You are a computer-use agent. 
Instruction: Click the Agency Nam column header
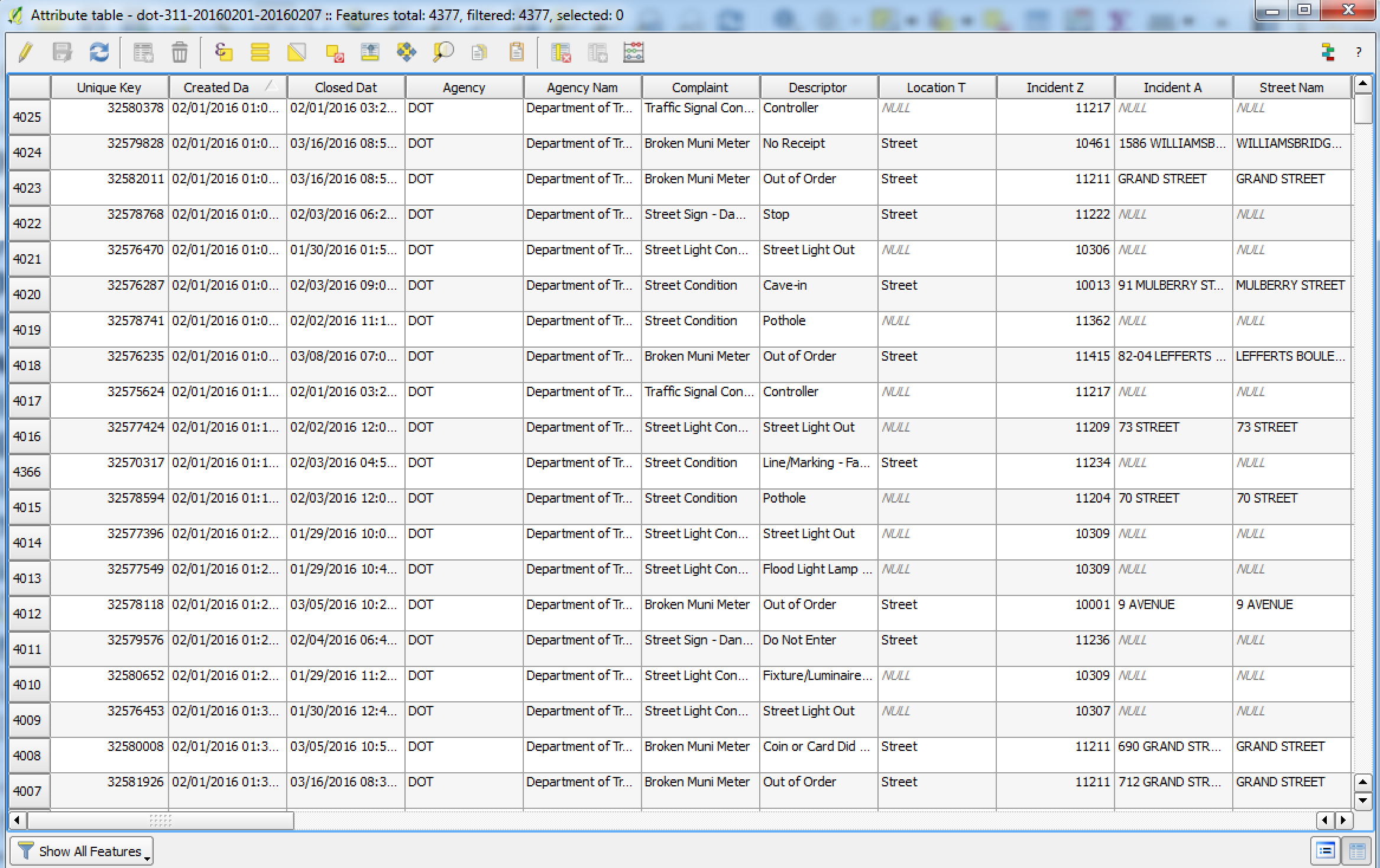pyautogui.click(x=582, y=88)
